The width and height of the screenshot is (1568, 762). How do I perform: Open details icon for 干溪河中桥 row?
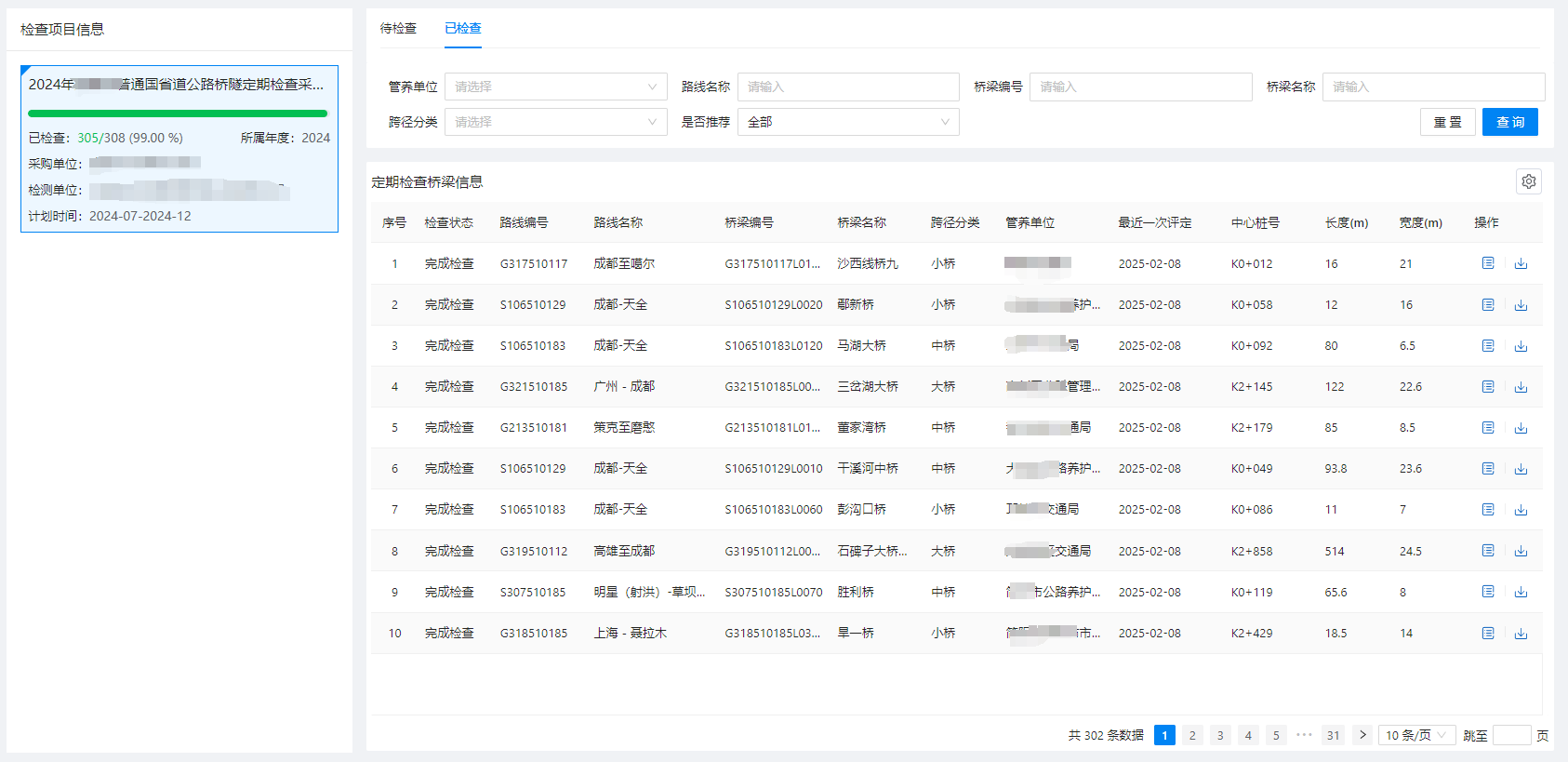[1488, 468]
